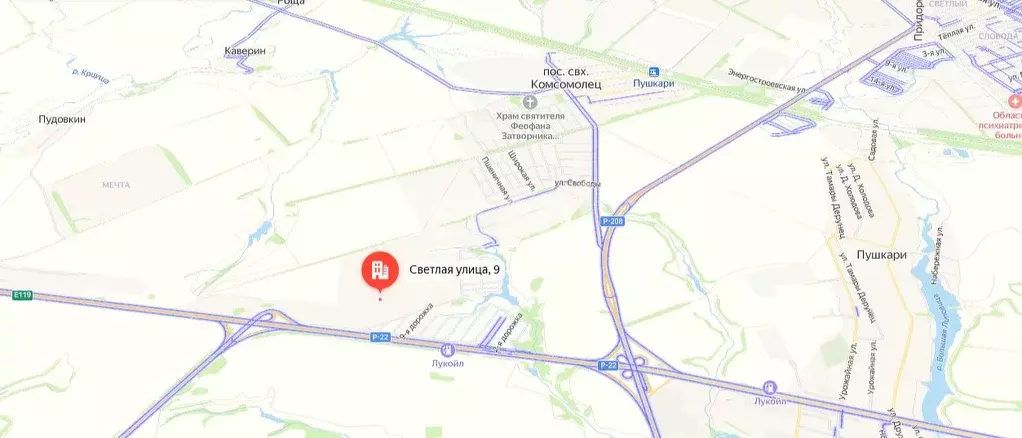Click the P-208 road shield

(613, 222)
